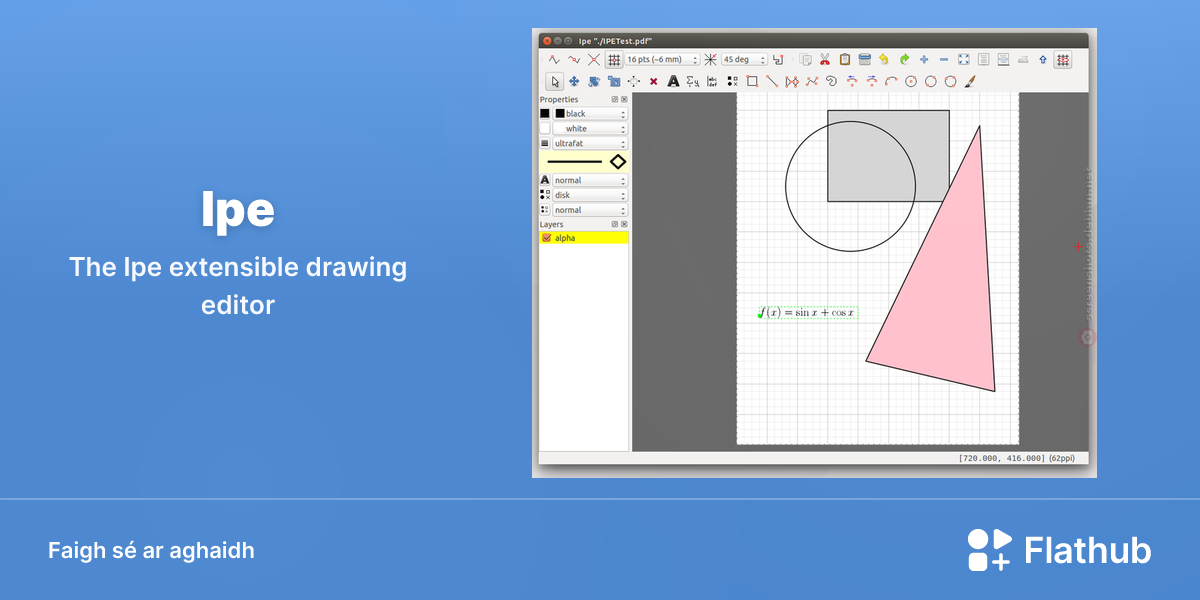Pick the Ink paintbrush tool
The height and width of the screenshot is (600, 1200).
970,81
